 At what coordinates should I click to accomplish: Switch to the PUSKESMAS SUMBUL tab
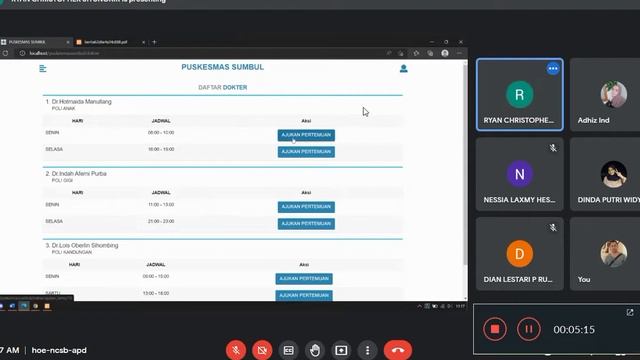click(x=36, y=42)
